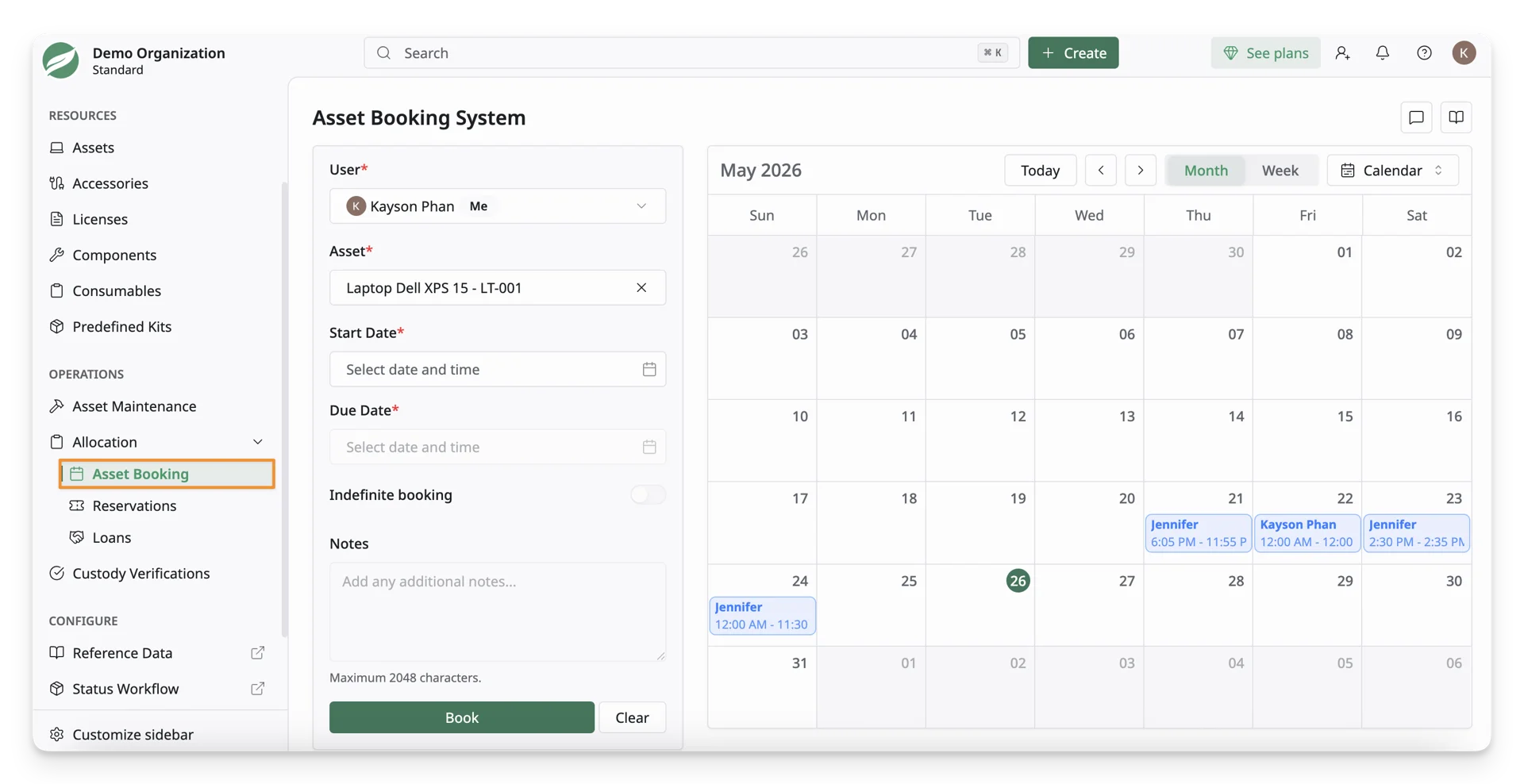Viewport: 1524px width, 784px height.
Task: Click the Today button
Action: point(1040,170)
